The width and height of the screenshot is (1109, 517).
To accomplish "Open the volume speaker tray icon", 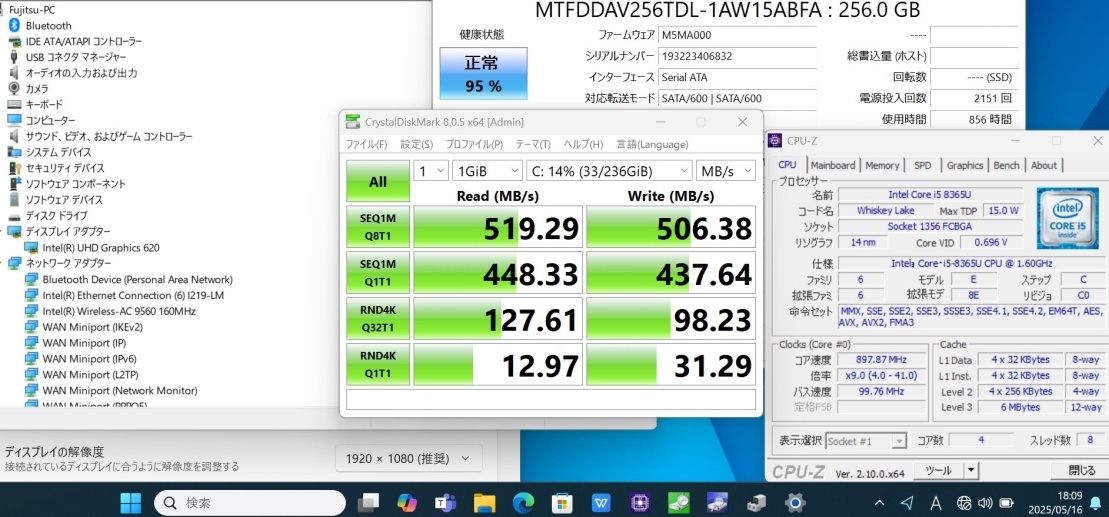I will point(985,504).
